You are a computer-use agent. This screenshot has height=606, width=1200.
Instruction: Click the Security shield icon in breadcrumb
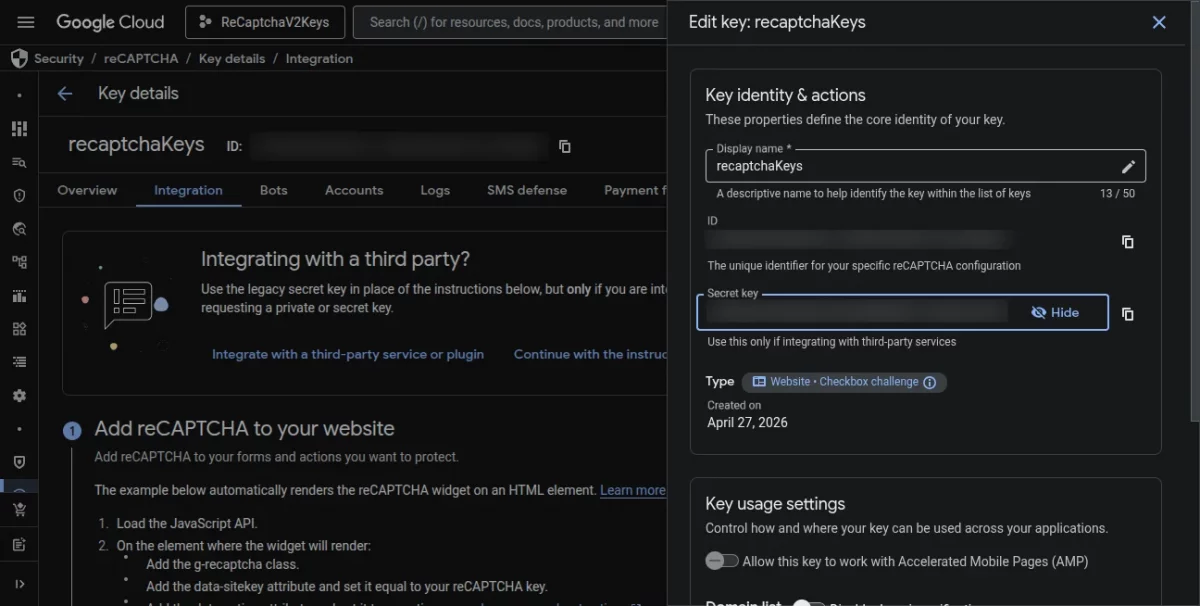(x=19, y=58)
